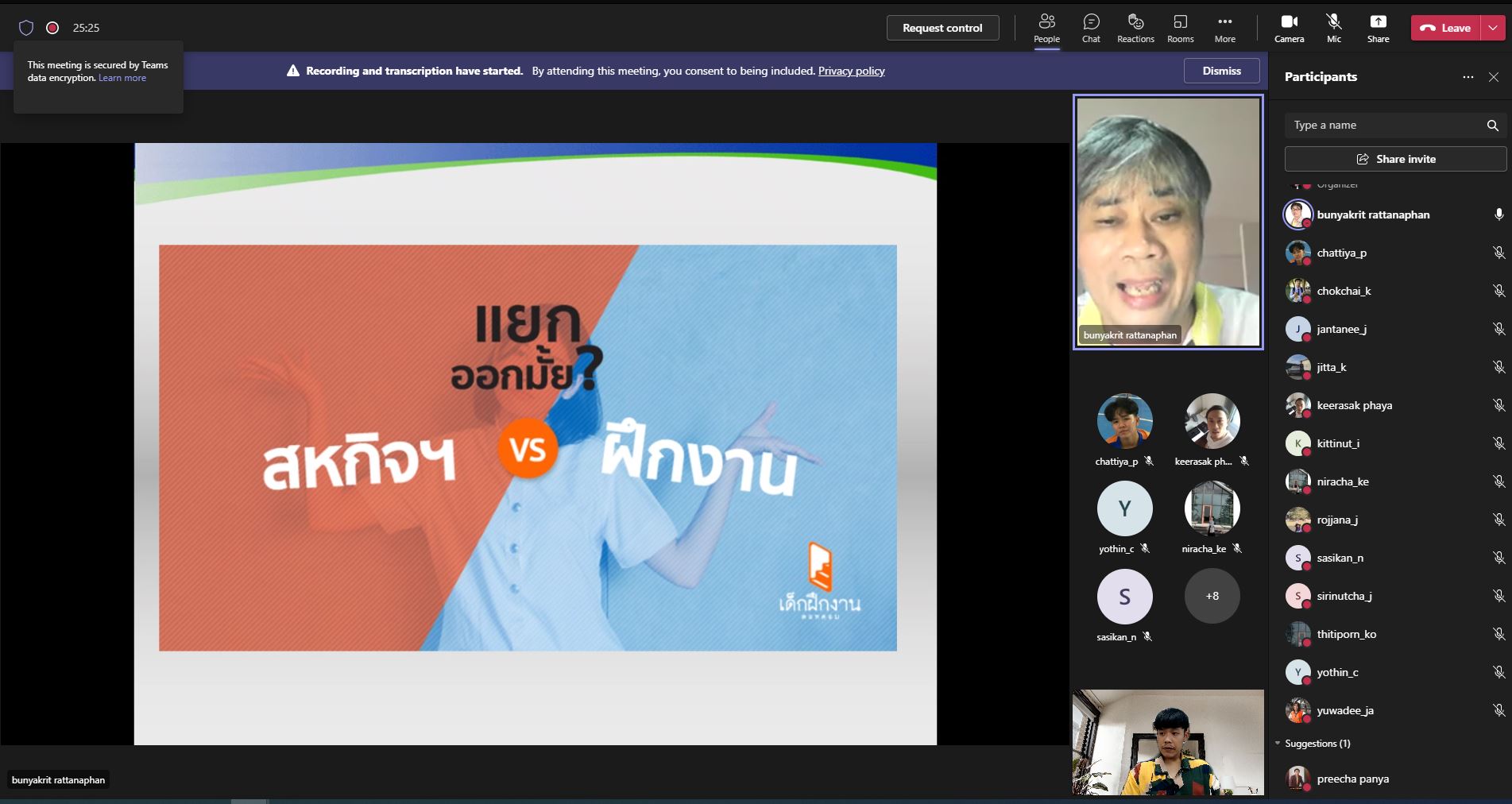Click the red recording indicator icon
The width and height of the screenshot is (1512, 804).
coord(52,28)
